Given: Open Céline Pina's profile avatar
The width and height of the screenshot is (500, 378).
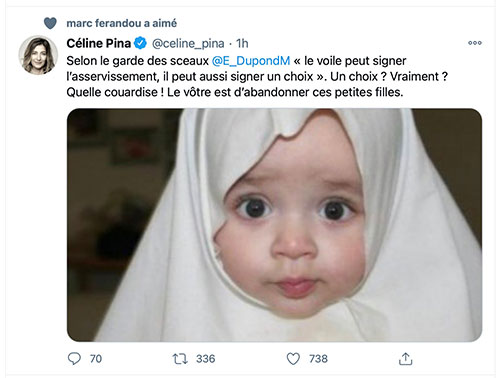Looking at the screenshot, I should tap(38, 55).
